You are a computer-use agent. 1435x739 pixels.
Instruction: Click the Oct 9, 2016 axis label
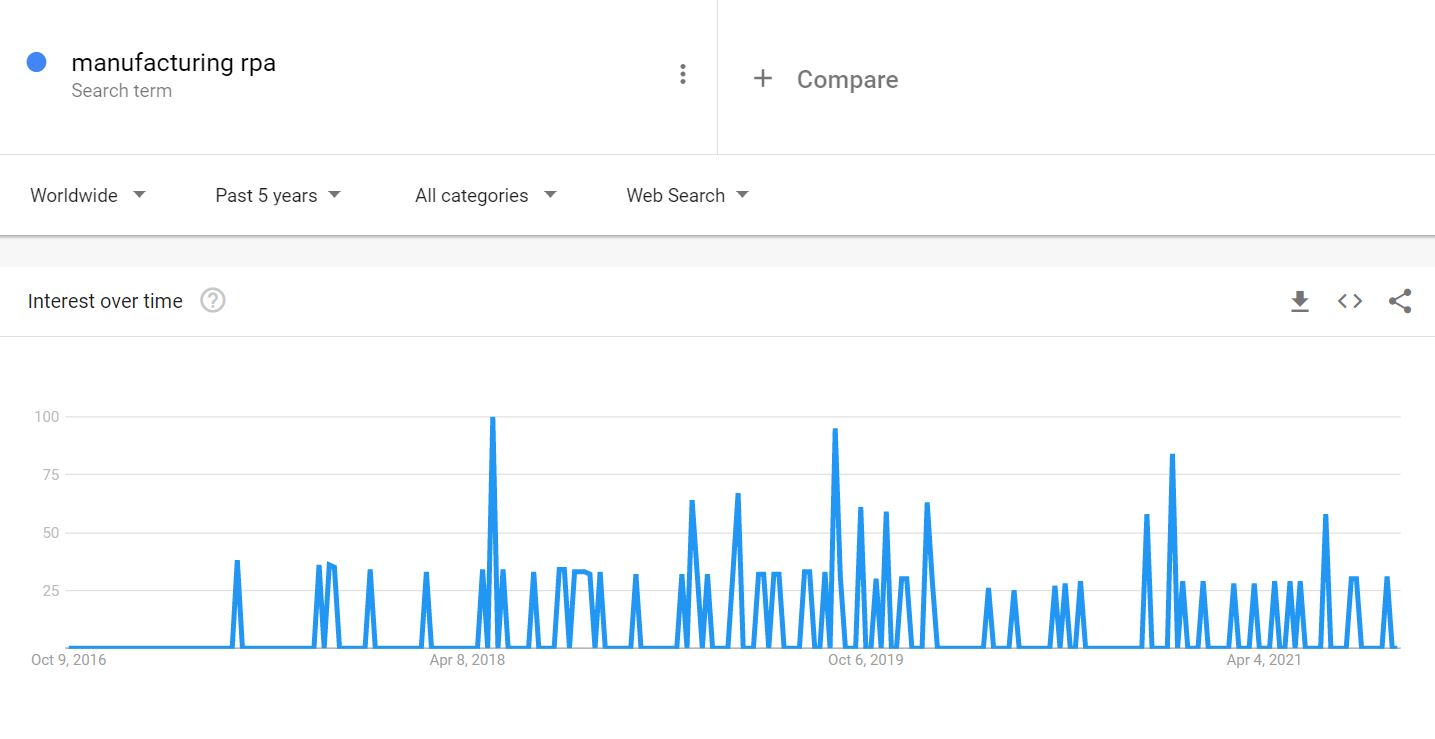(x=69, y=660)
